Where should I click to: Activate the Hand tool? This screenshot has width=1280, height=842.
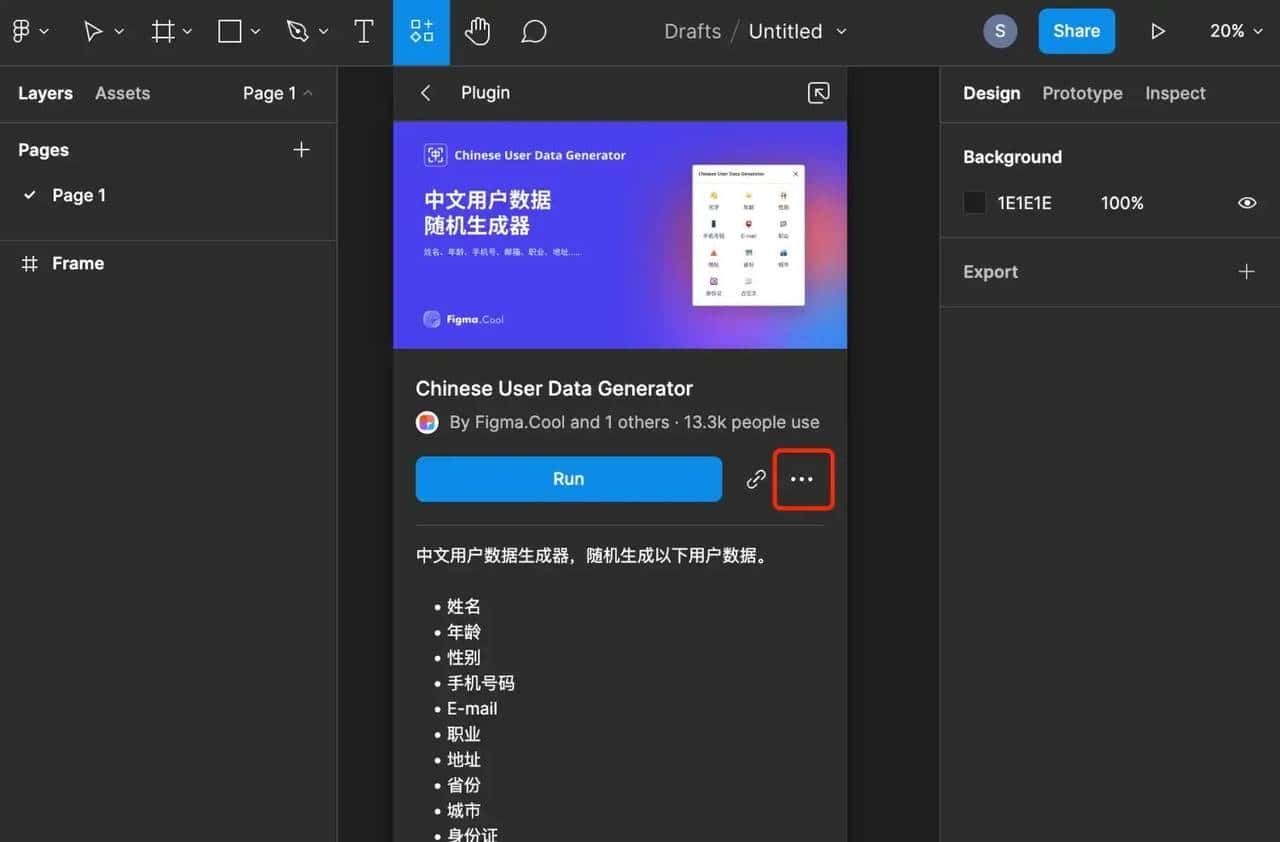pos(478,32)
